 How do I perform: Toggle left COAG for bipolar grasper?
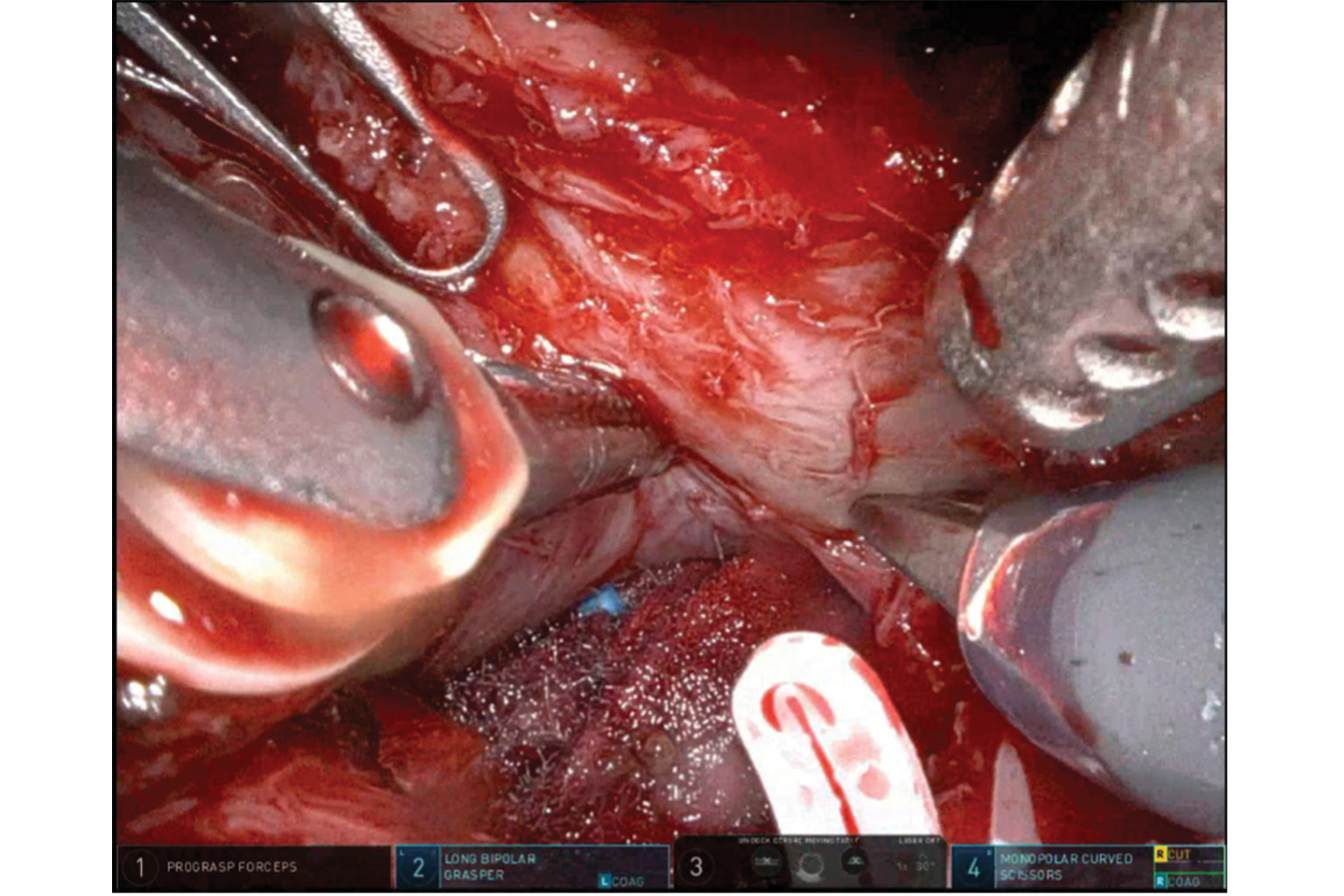pyautogui.click(x=627, y=881)
